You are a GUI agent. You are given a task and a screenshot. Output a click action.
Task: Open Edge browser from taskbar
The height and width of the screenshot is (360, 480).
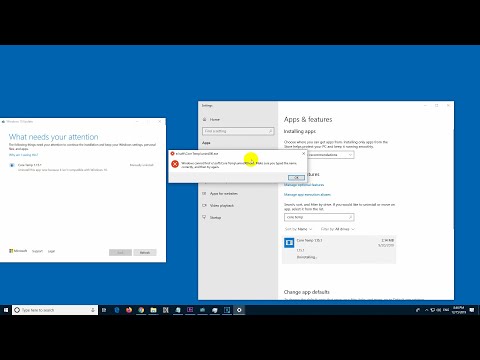pos(117,310)
